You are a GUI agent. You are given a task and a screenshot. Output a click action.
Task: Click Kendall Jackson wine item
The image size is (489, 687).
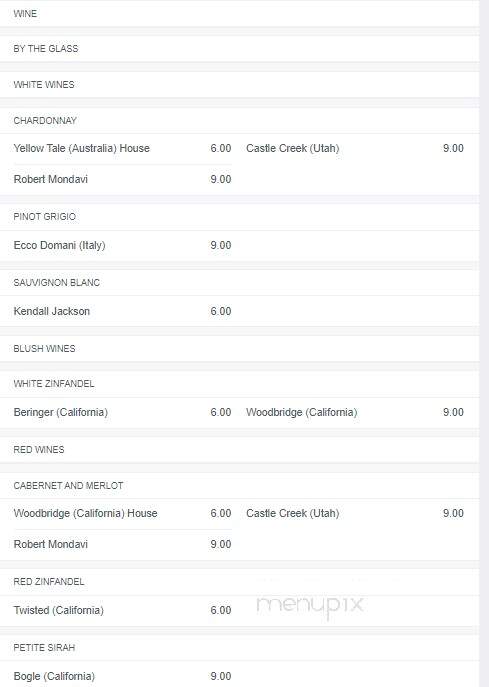pos(52,312)
